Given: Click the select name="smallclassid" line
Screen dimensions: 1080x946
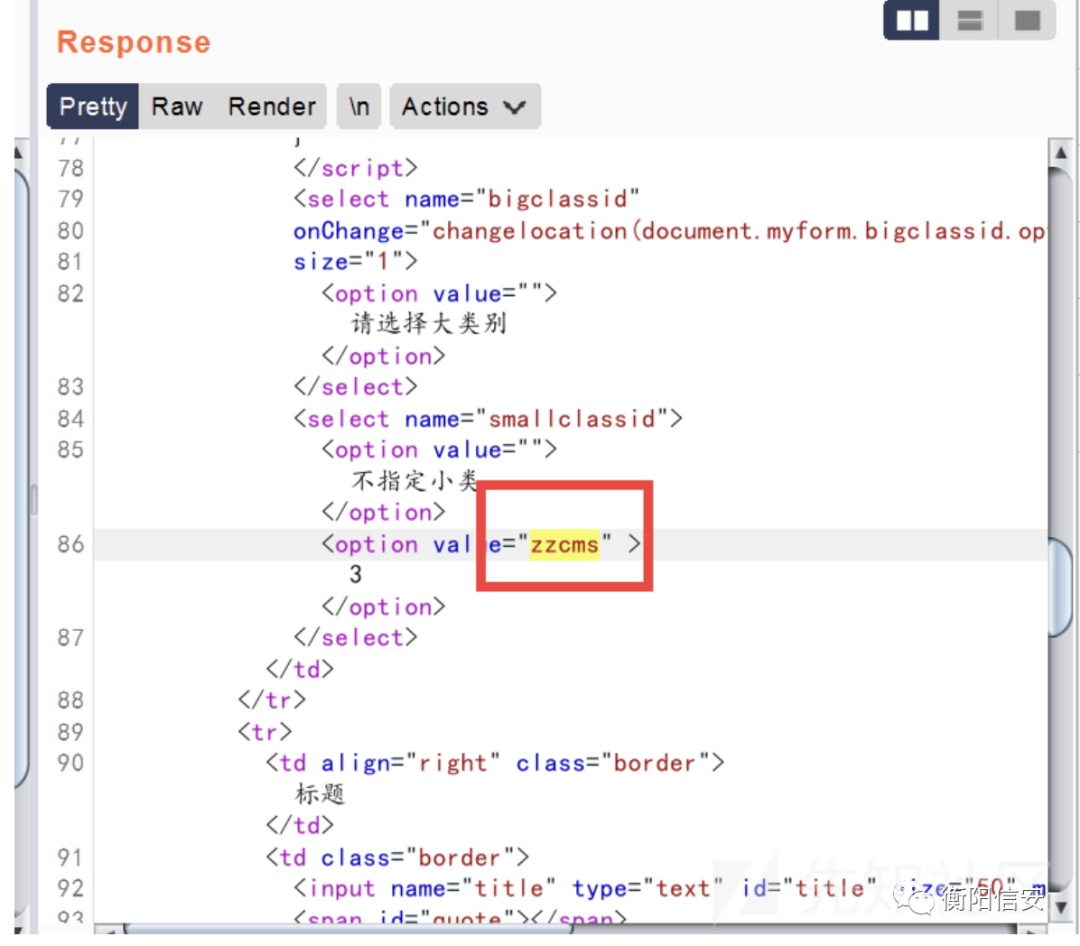Looking at the screenshot, I should point(488,419).
